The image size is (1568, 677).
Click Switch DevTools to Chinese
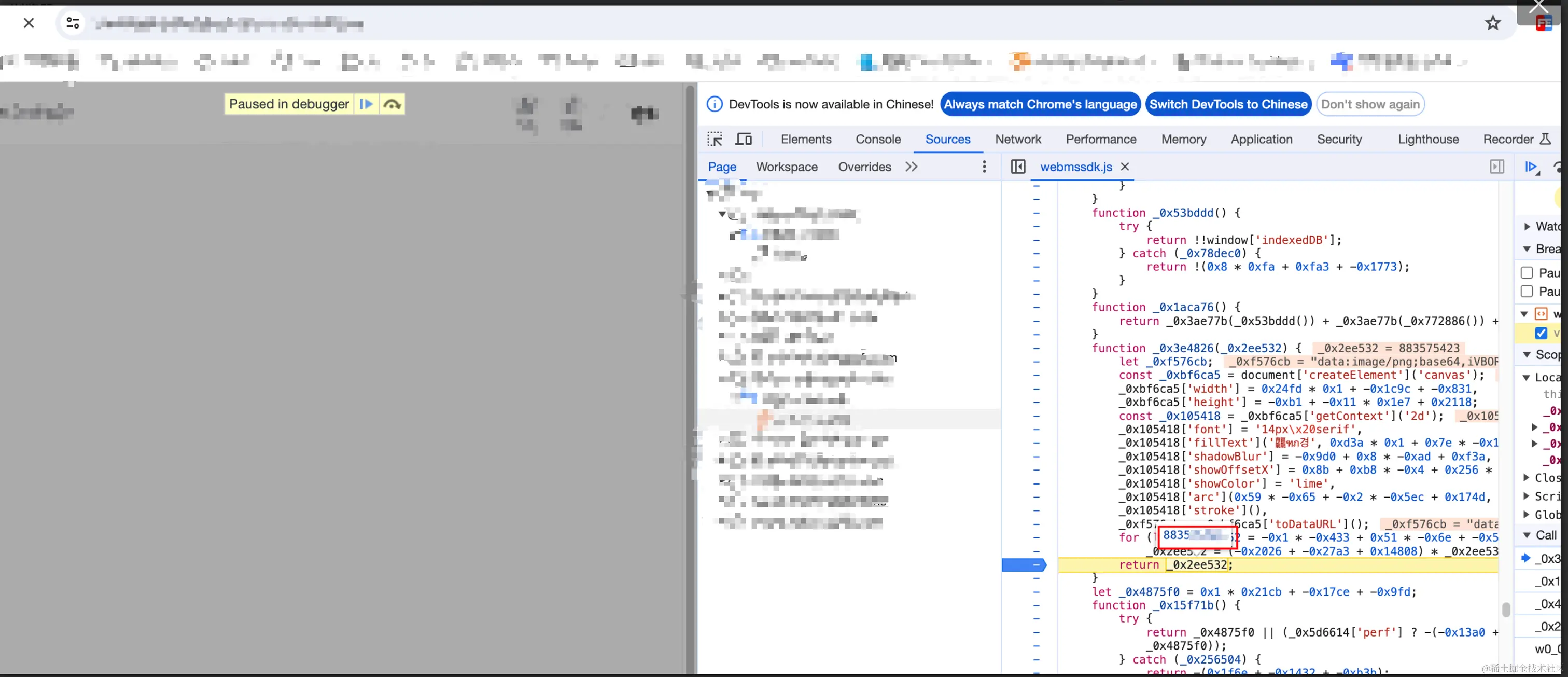(1228, 104)
